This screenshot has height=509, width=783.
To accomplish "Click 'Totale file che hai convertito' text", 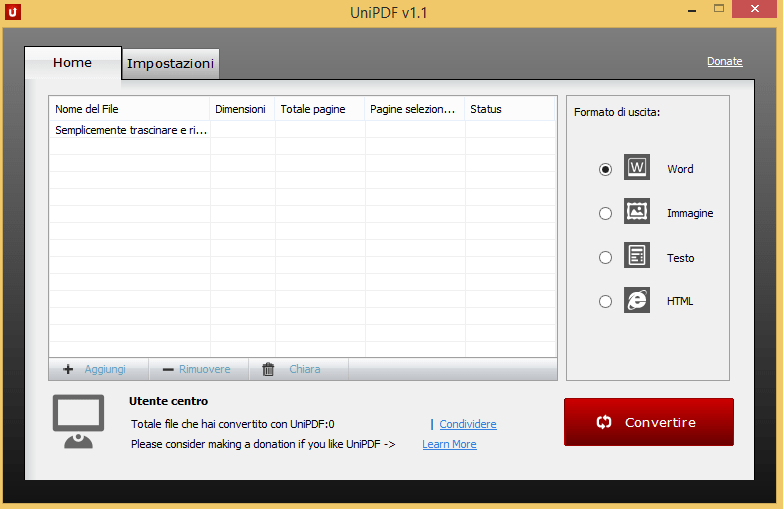I will 233,424.
